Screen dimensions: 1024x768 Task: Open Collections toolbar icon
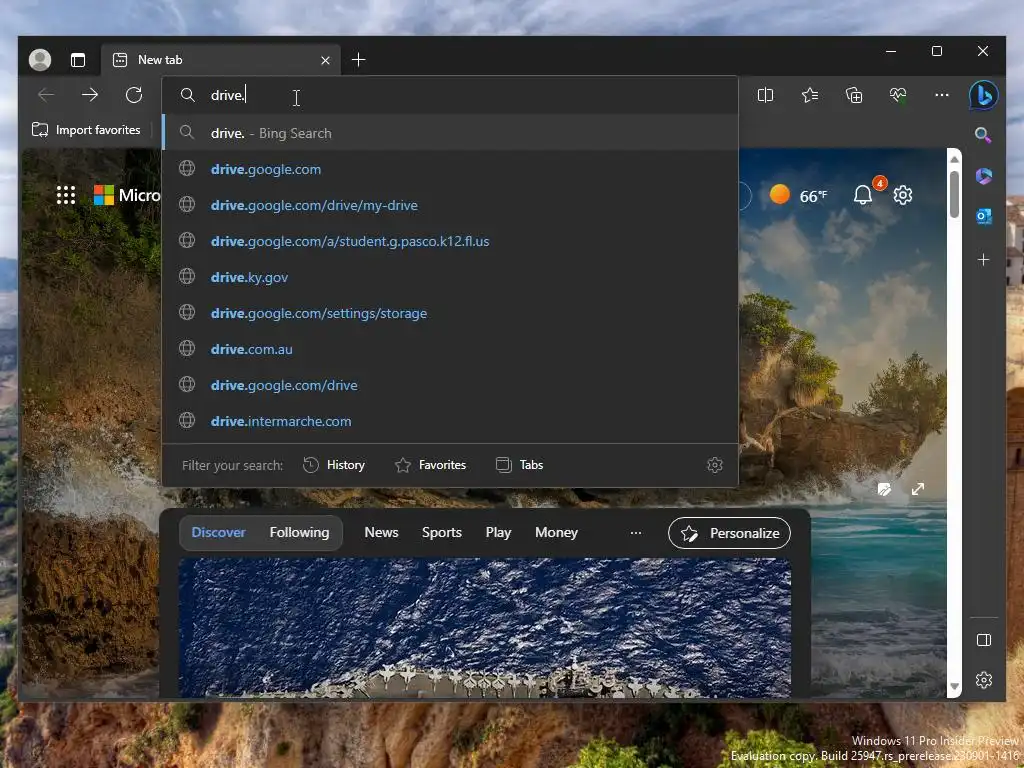click(x=854, y=95)
